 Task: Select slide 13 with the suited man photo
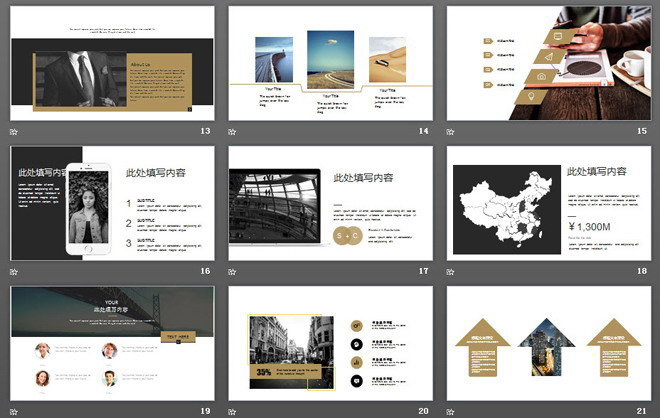pos(112,63)
